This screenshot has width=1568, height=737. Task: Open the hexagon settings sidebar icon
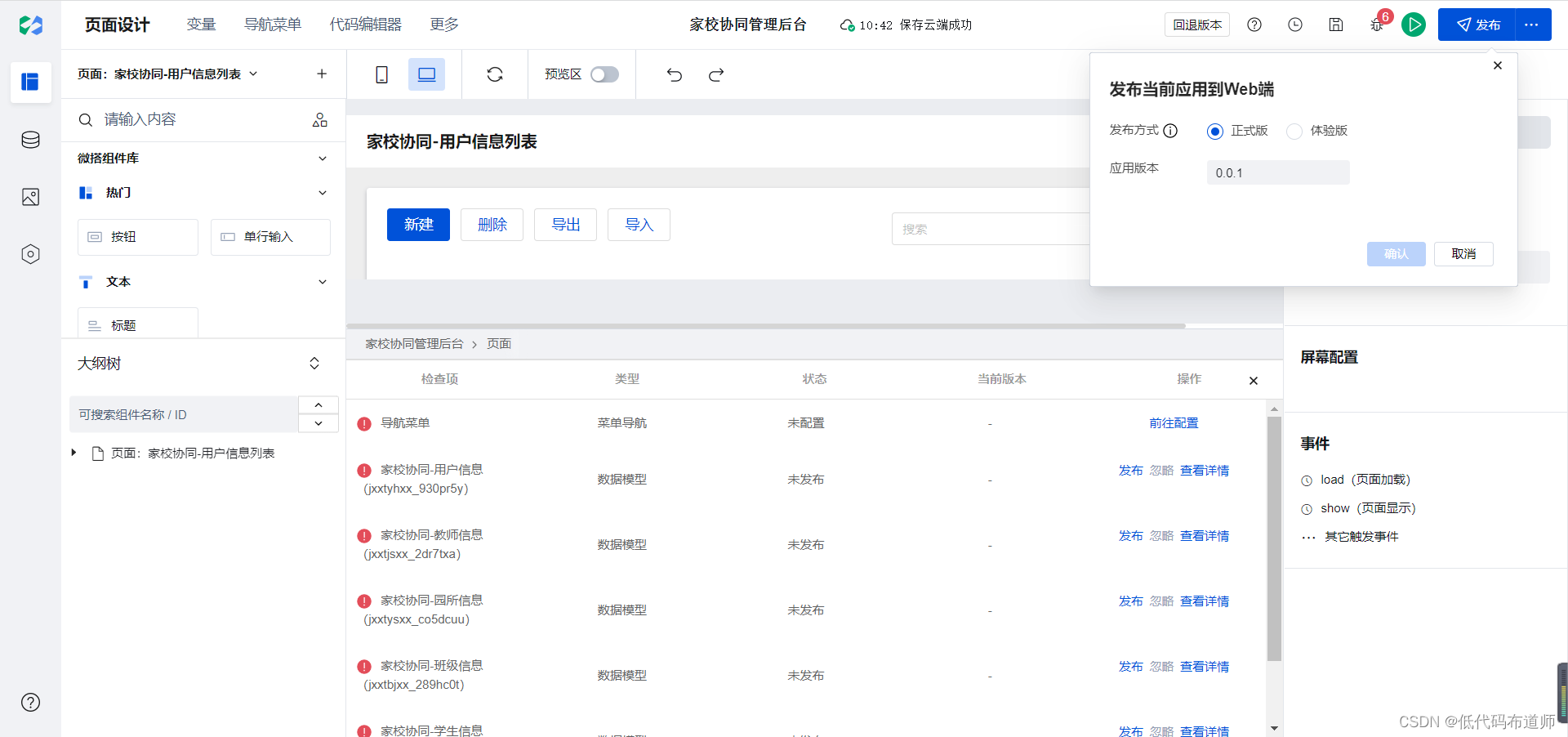point(30,254)
